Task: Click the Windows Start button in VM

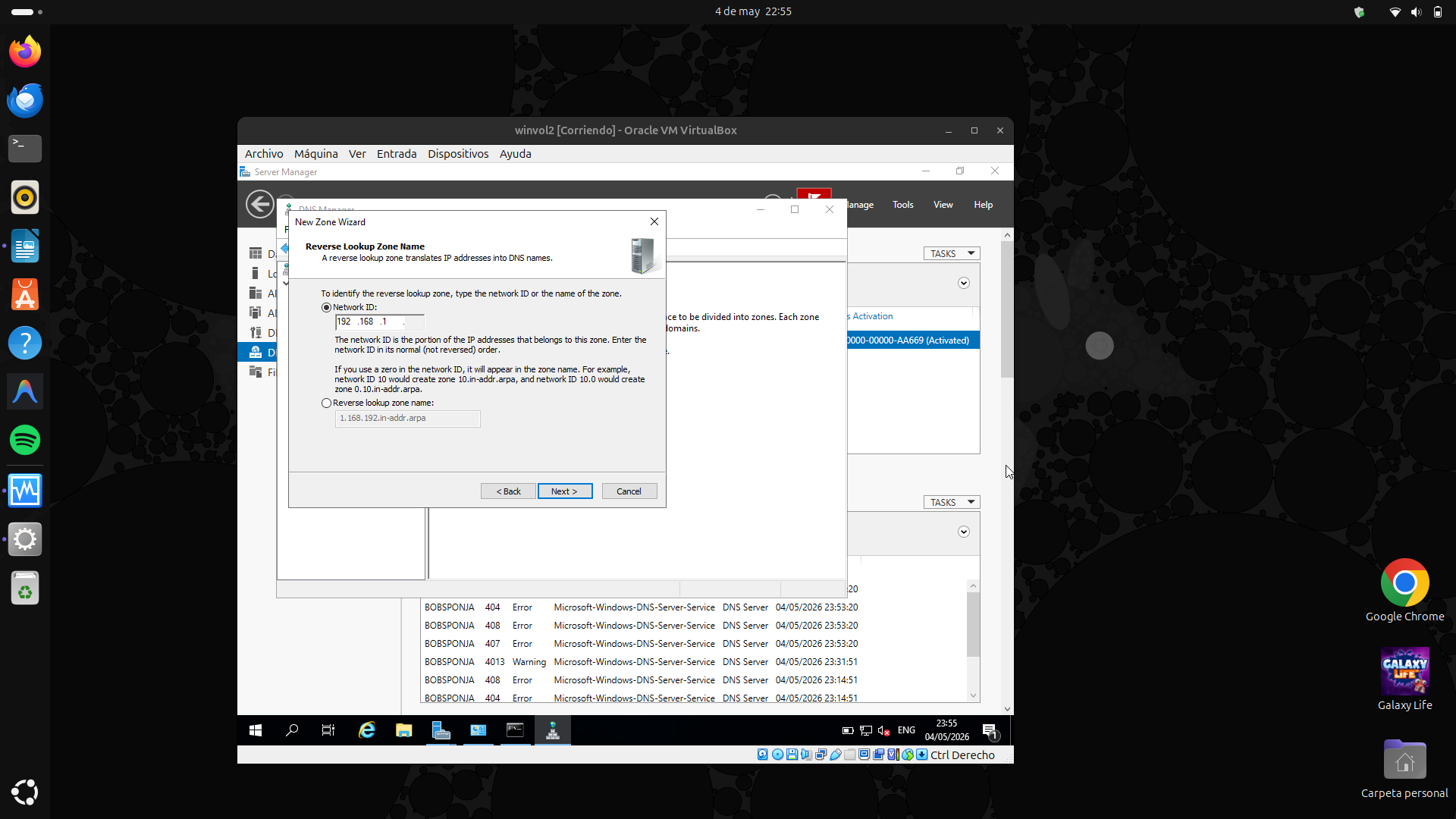Action: [256, 730]
